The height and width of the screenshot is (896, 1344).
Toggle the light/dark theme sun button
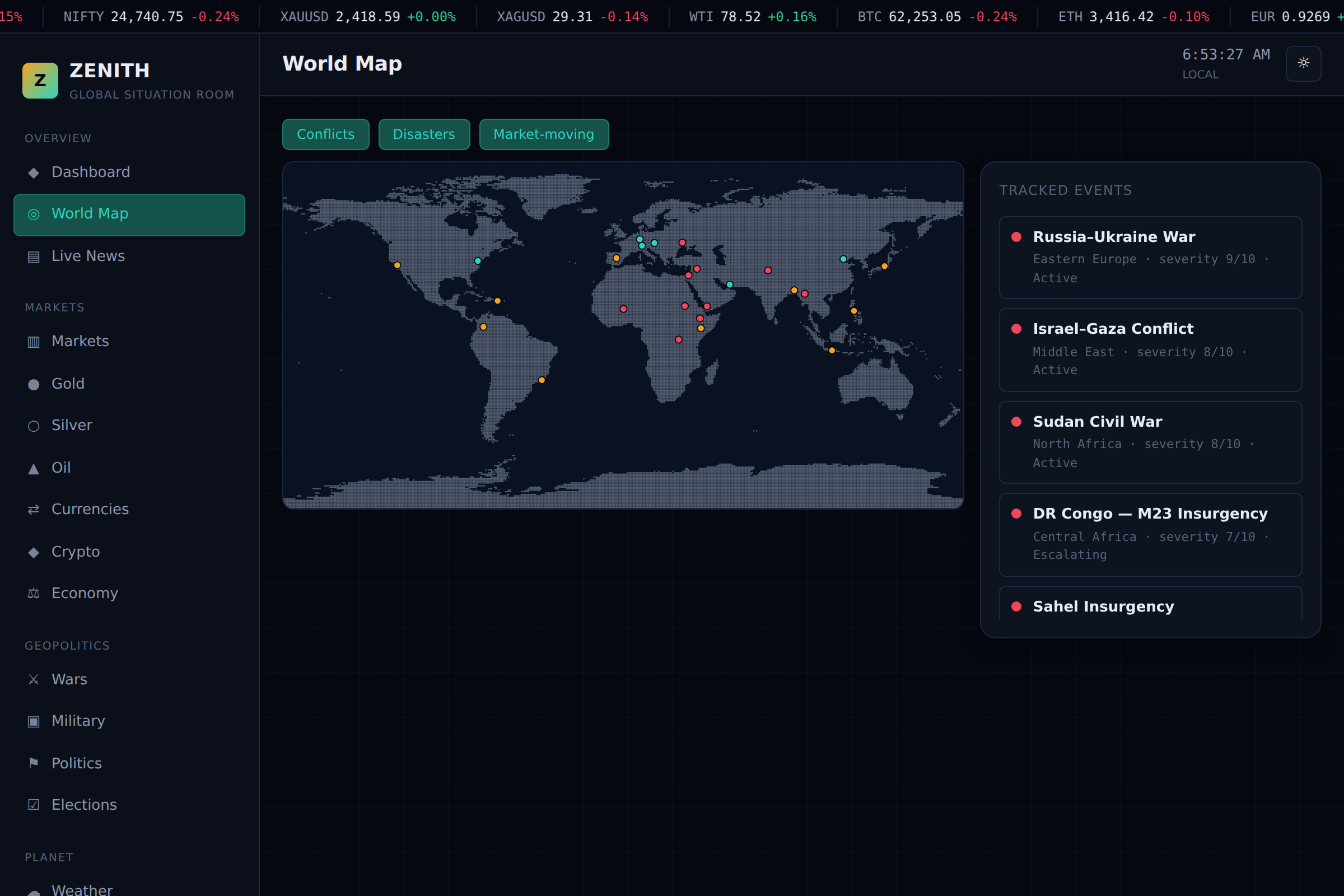pyautogui.click(x=1304, y=63)
